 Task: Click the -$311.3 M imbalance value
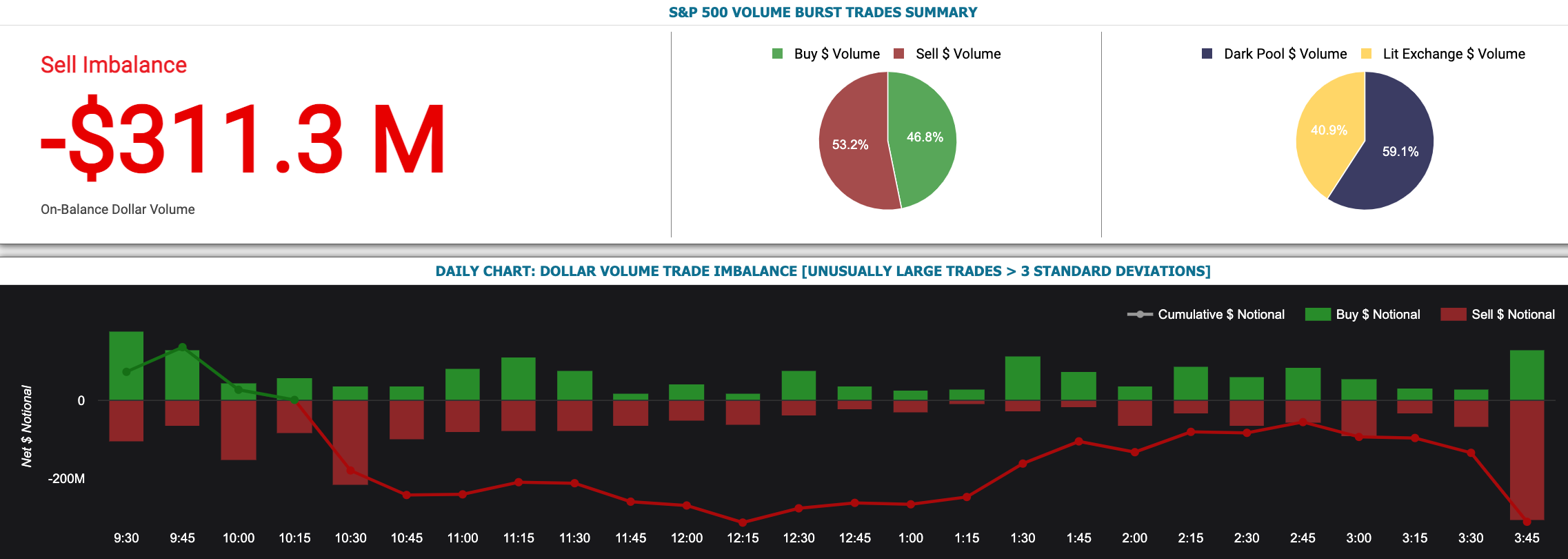243,139
